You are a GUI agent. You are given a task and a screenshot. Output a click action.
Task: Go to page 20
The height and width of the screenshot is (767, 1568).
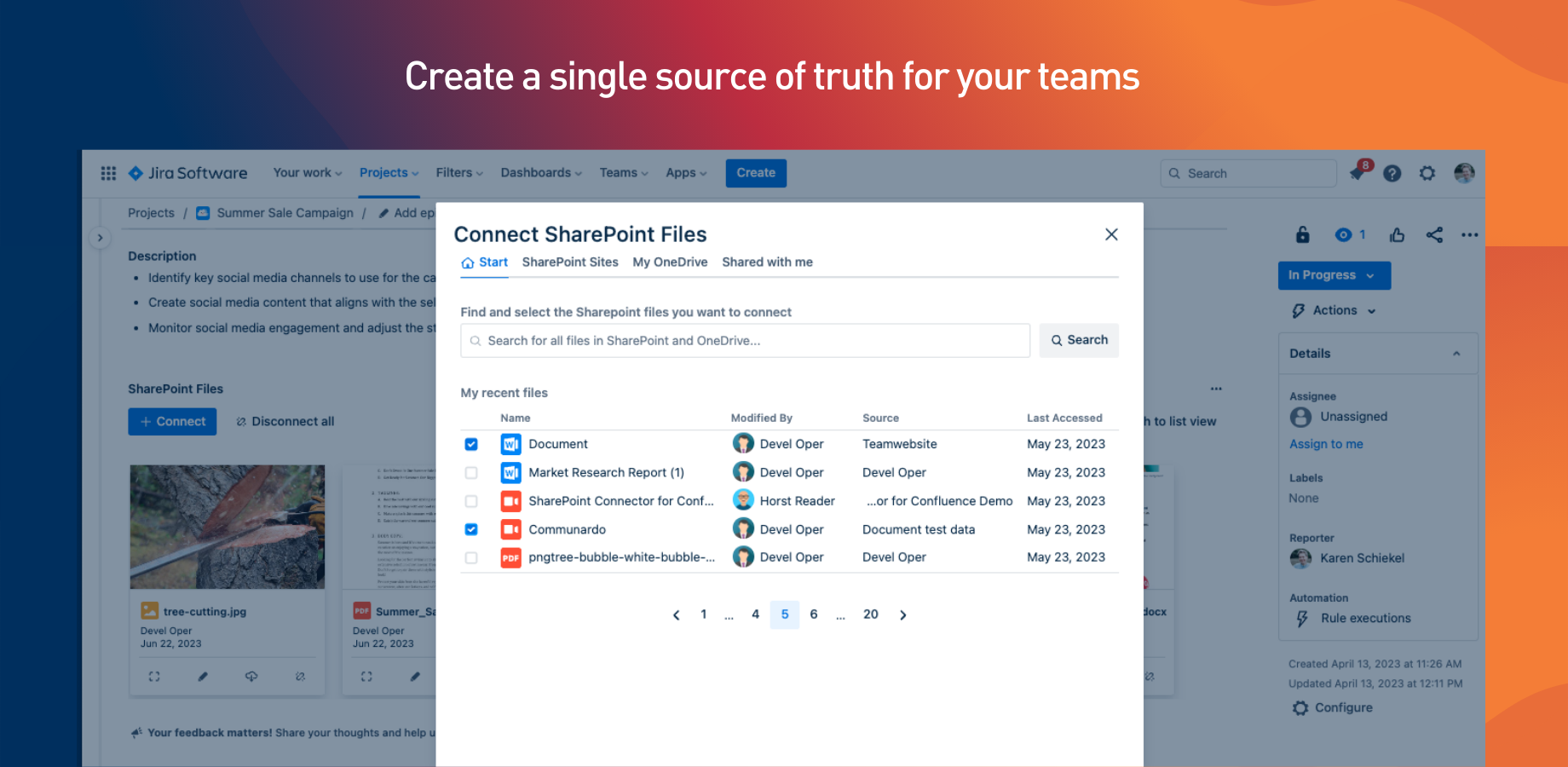point(870,614)
